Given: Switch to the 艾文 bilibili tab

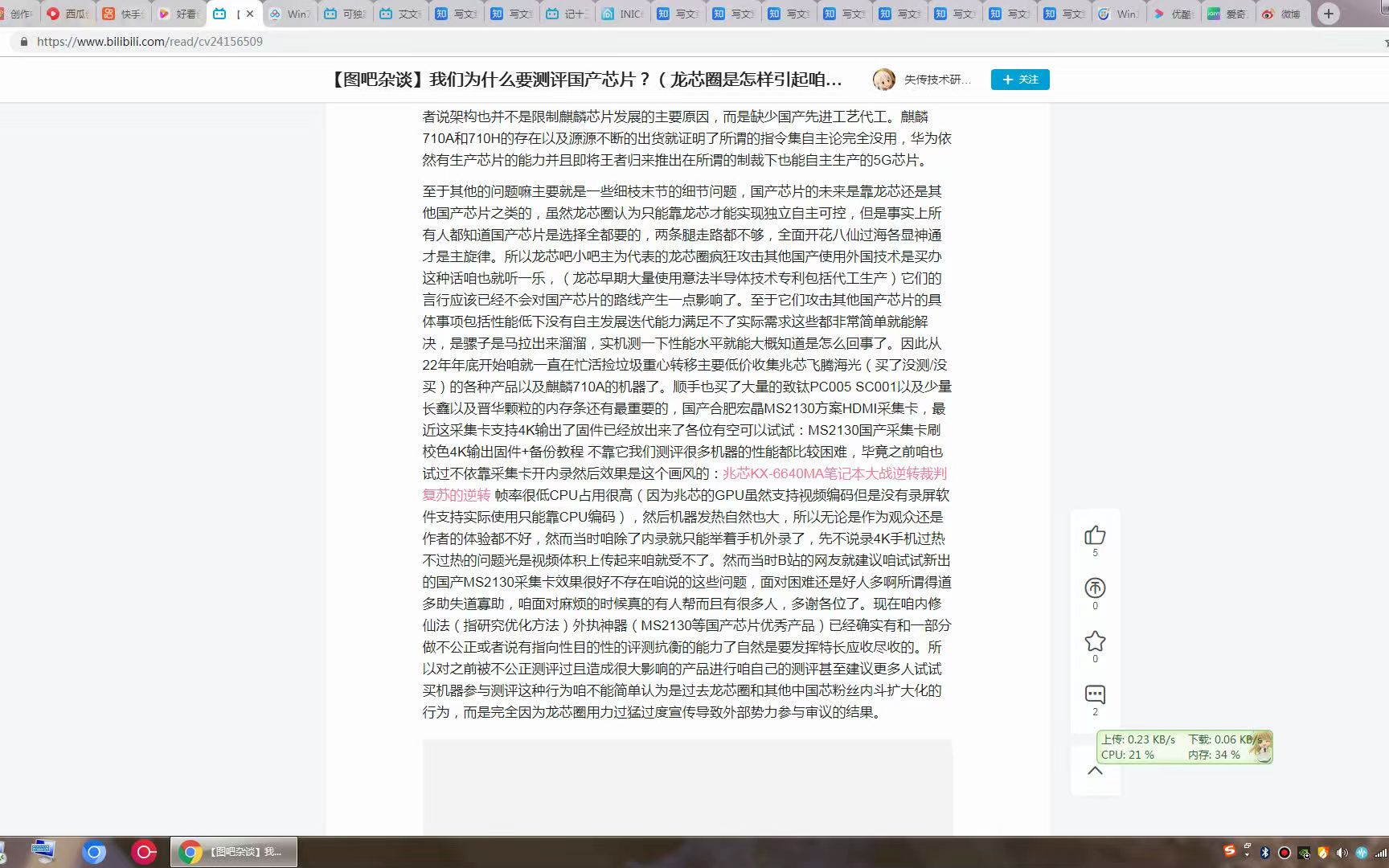Looking at the screenshot, I should [400, 14].
